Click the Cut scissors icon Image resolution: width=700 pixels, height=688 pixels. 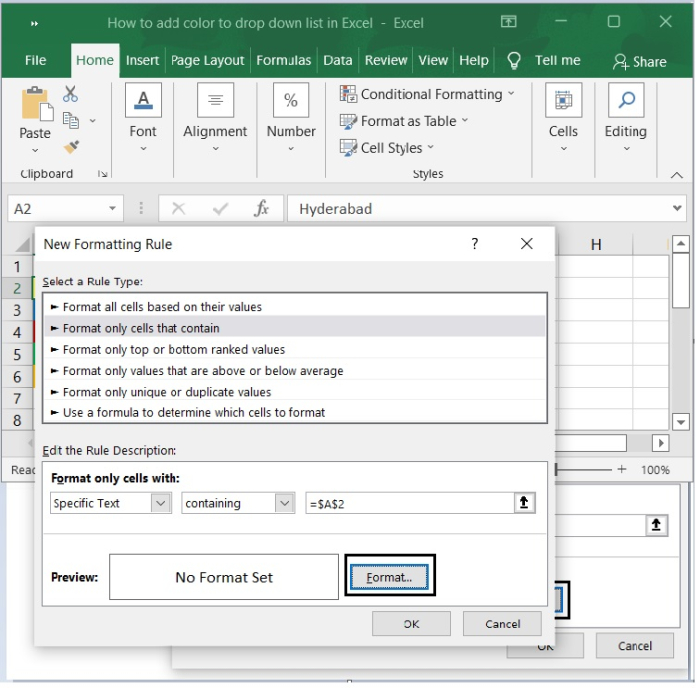tap(70, 94)
